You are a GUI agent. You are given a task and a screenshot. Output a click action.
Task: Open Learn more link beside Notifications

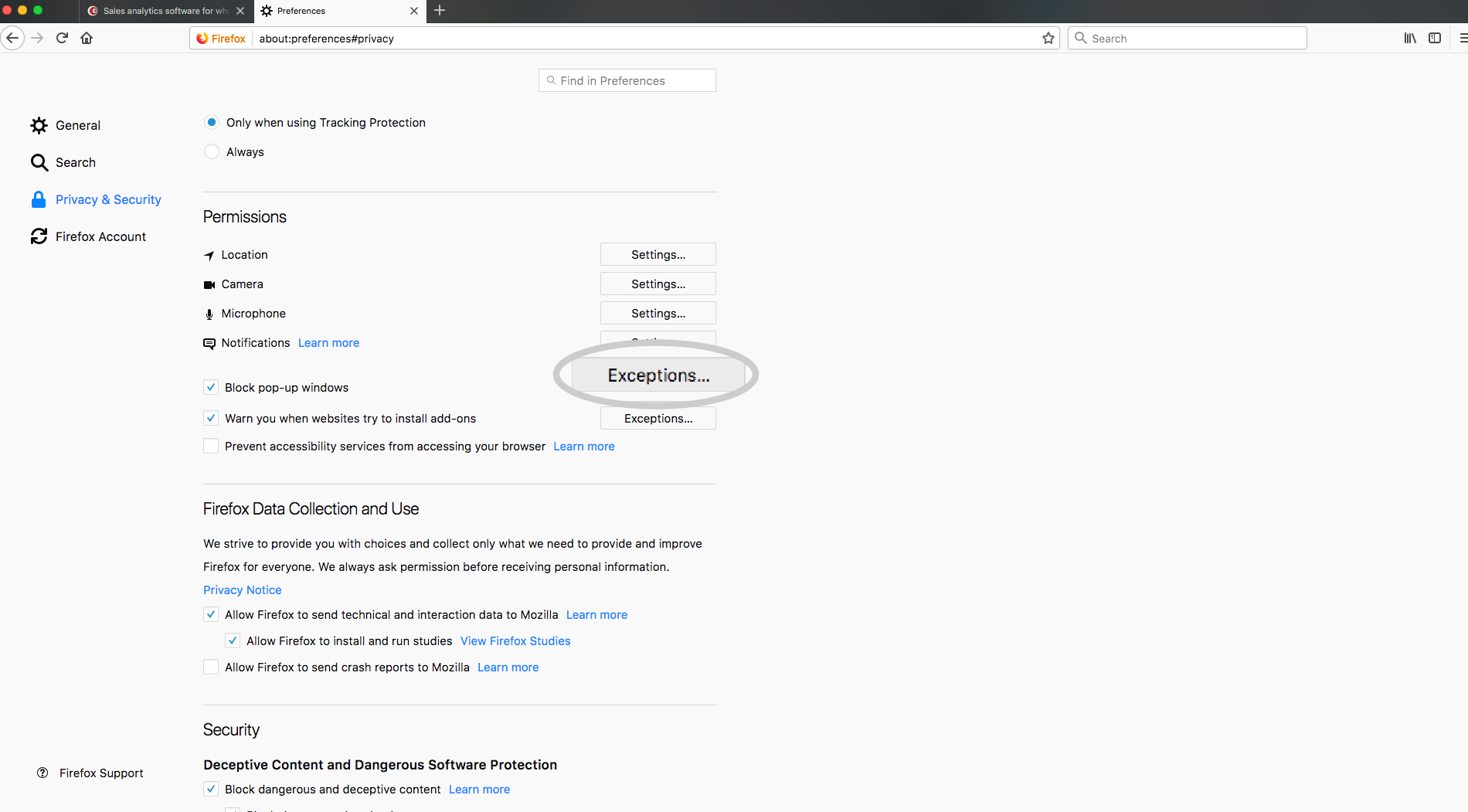[x=329, y=343]
